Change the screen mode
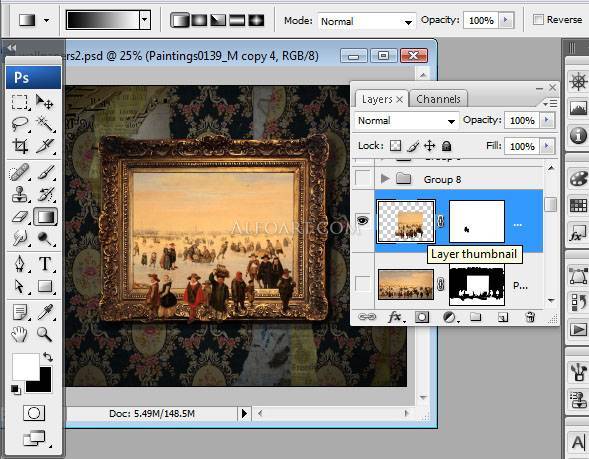The width and height of the screenshot is (589, 459). click(x=35, y=438)
